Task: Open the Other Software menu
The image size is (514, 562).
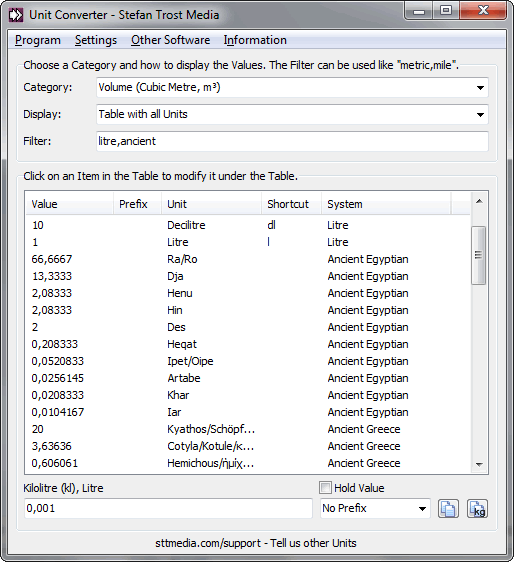Action: (171, 40)
